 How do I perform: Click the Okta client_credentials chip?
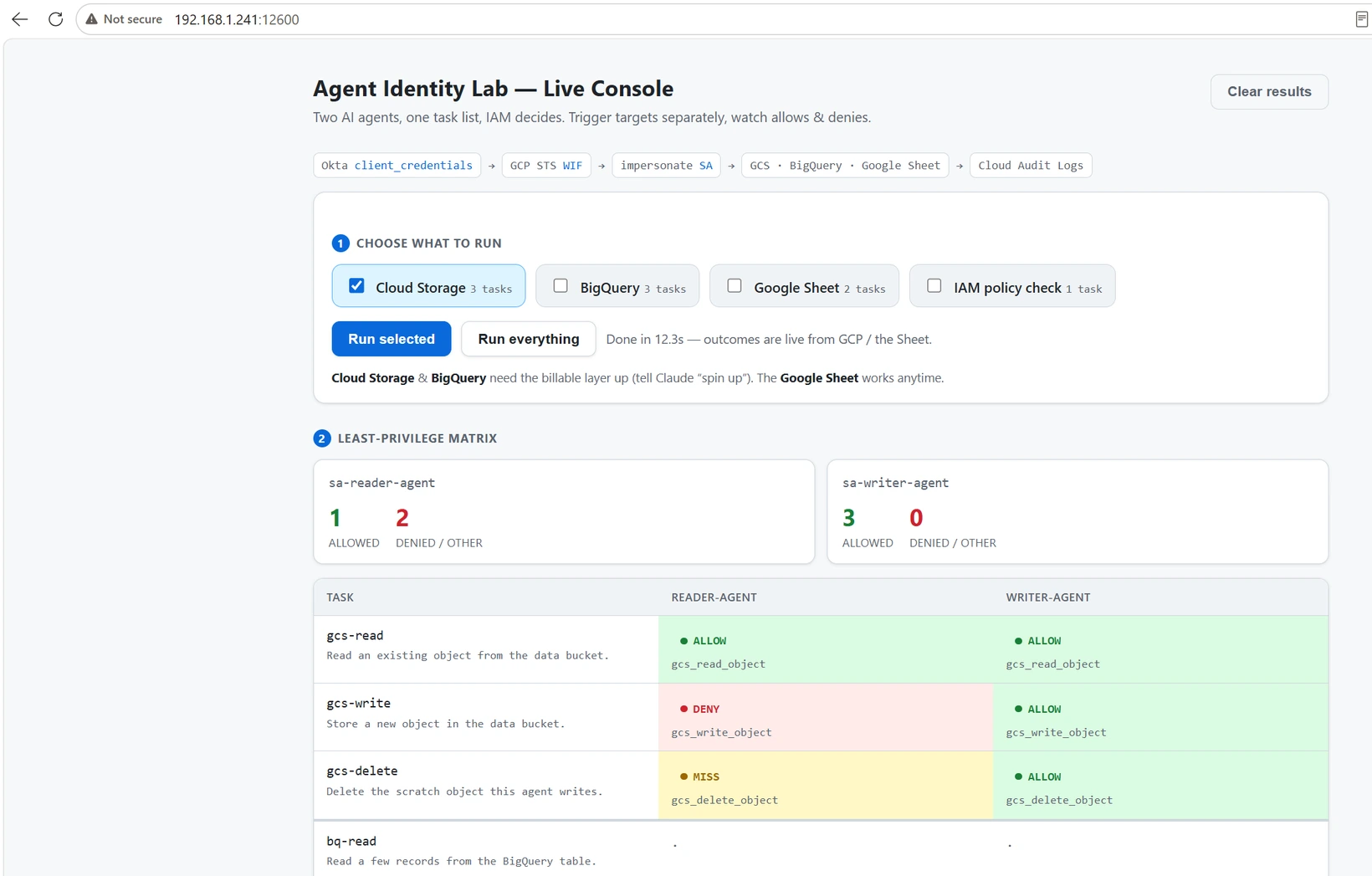coord(397,166)
